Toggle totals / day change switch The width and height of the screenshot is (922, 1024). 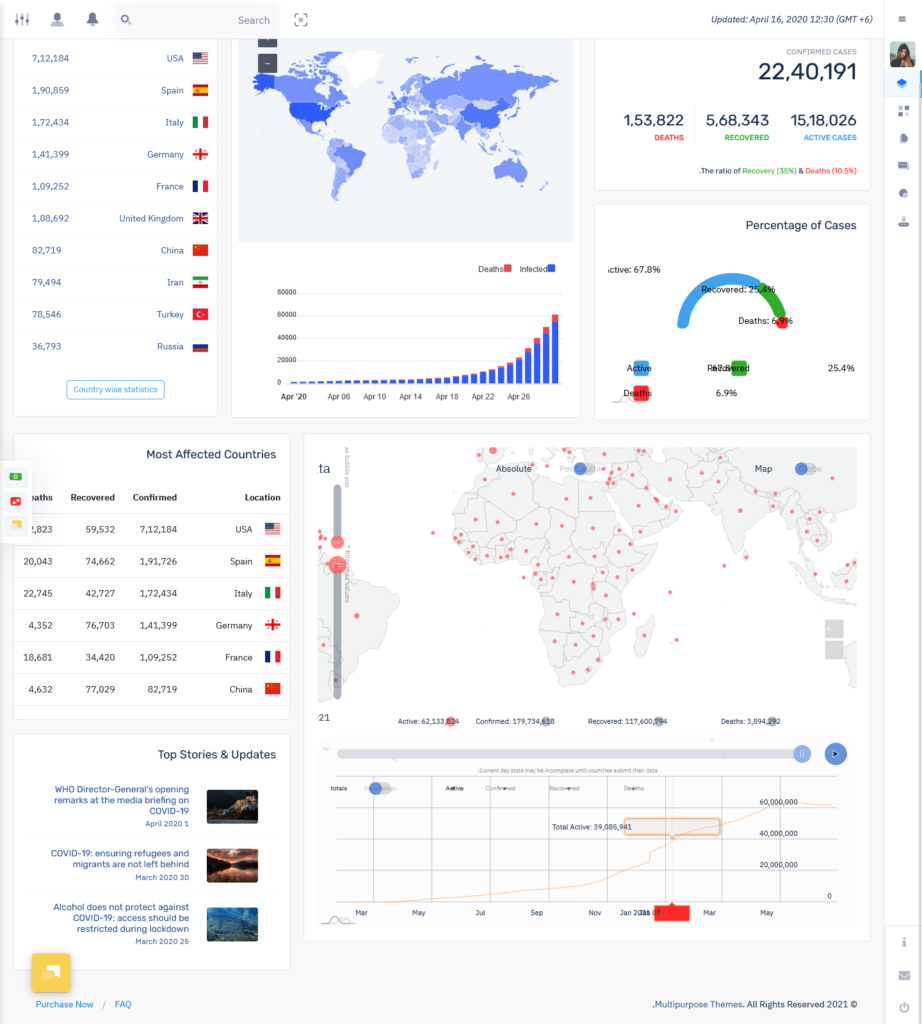pyautogui.click(x=379, y=788)
